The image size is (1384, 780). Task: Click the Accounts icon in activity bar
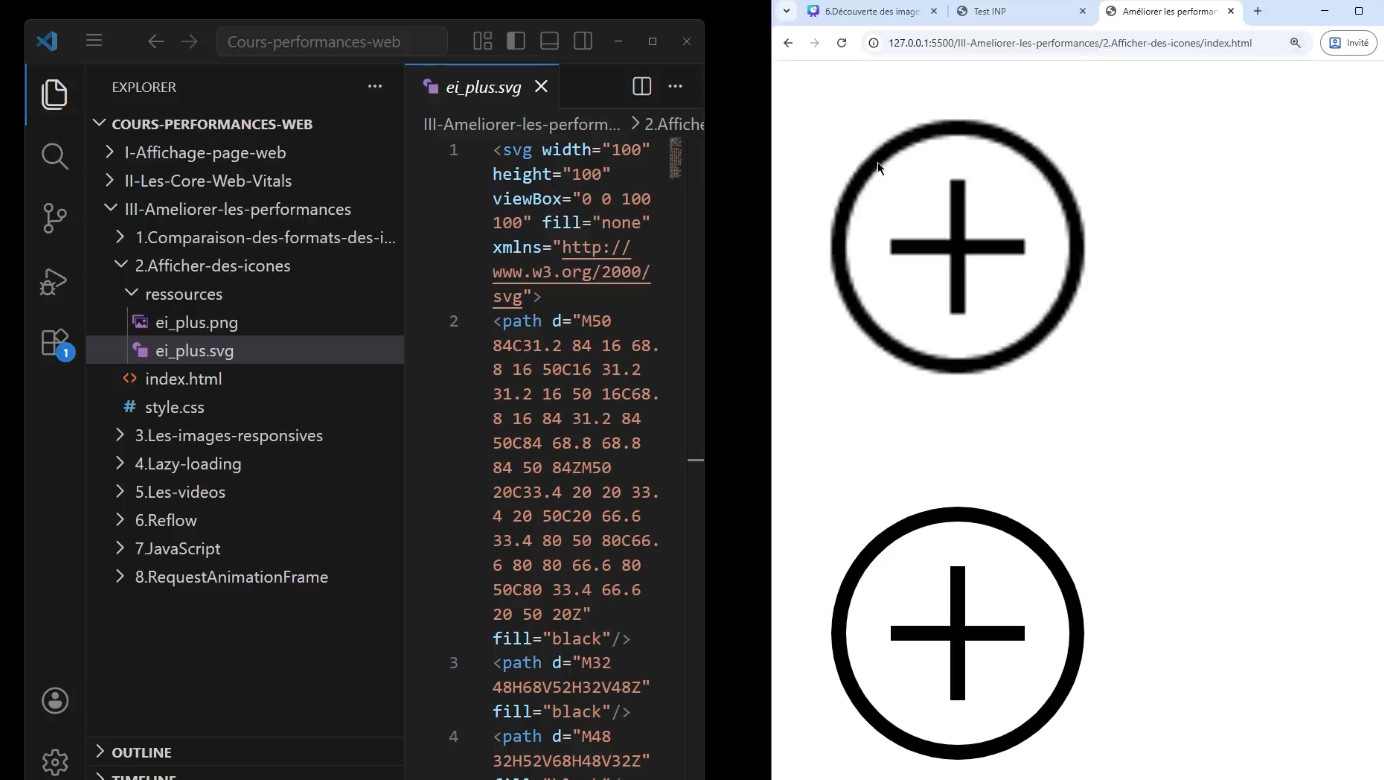(55, 700)
